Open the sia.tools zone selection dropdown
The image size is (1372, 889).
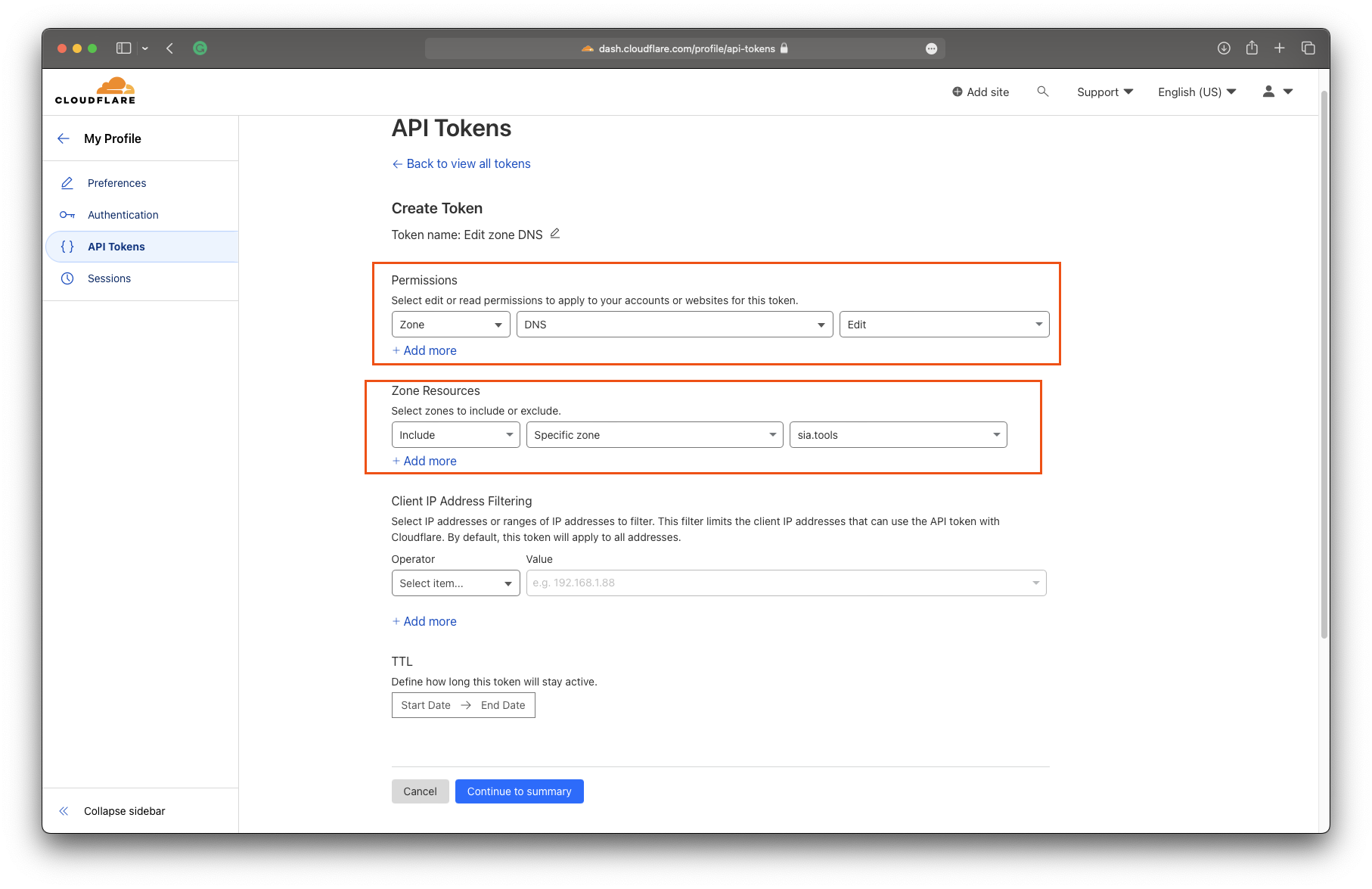(898, 435)
